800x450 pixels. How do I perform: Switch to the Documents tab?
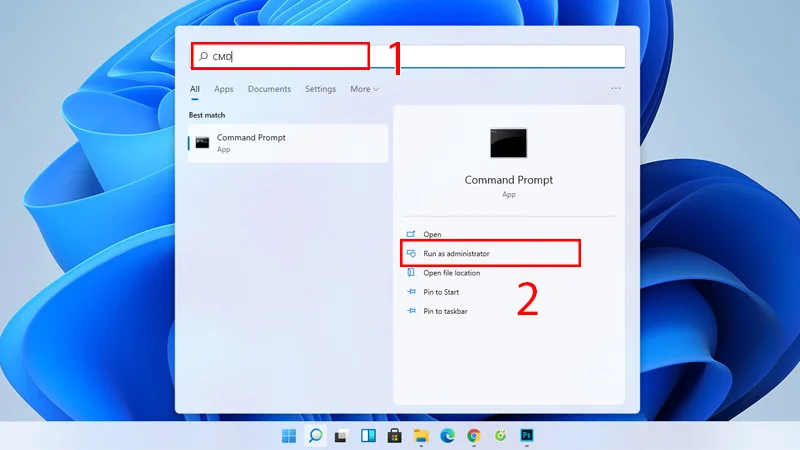point(269,89)
